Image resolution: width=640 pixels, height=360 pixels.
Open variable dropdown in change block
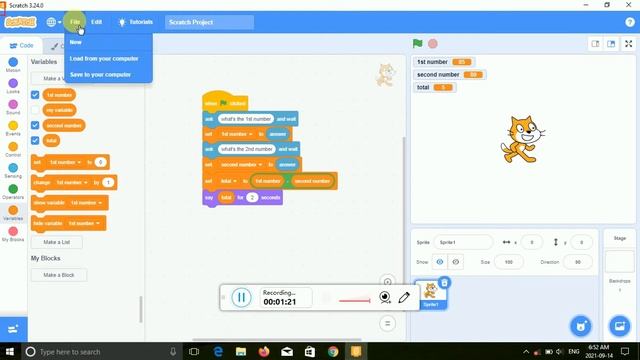click(x=71, y=182)
